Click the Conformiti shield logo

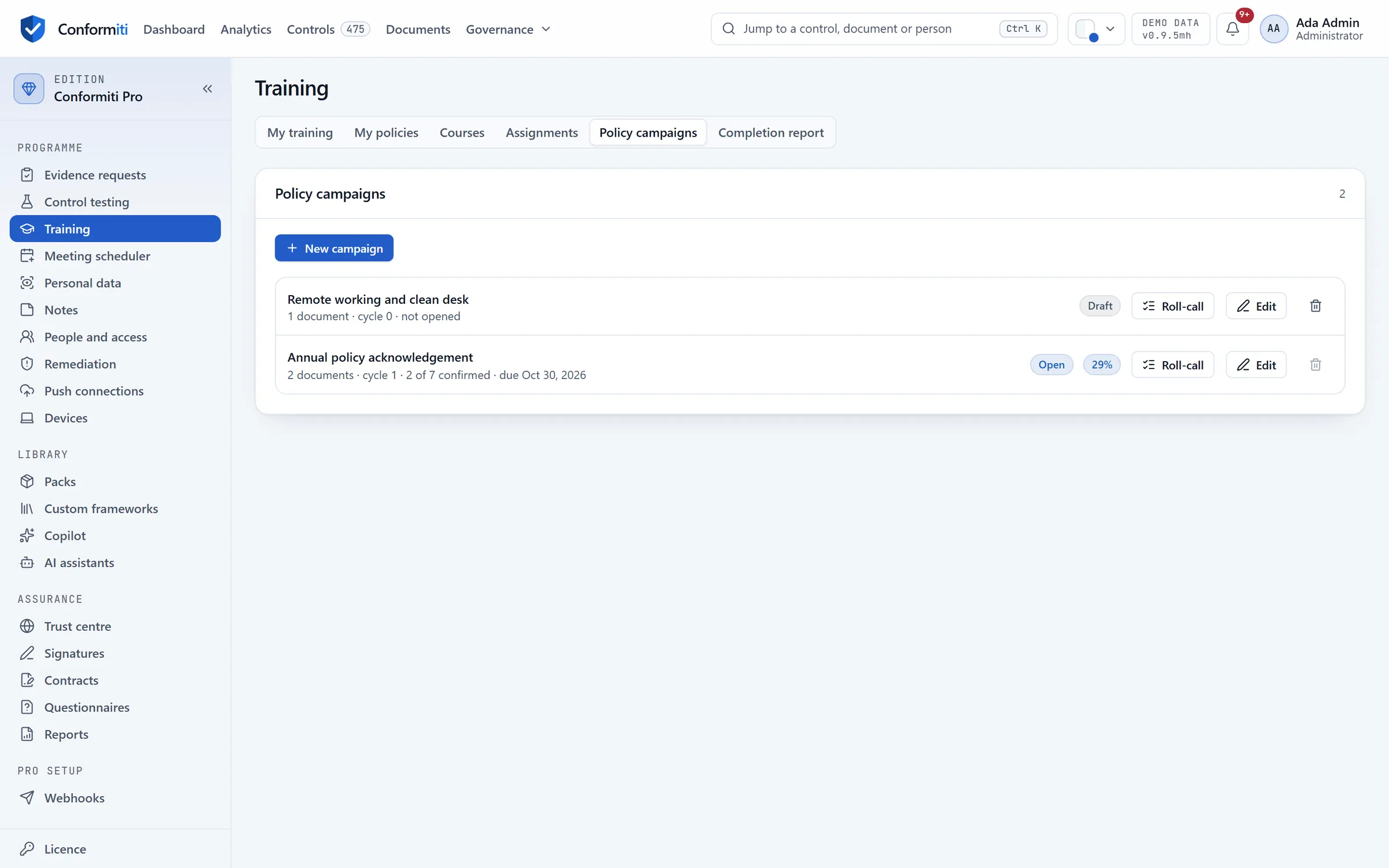[32, 28]
